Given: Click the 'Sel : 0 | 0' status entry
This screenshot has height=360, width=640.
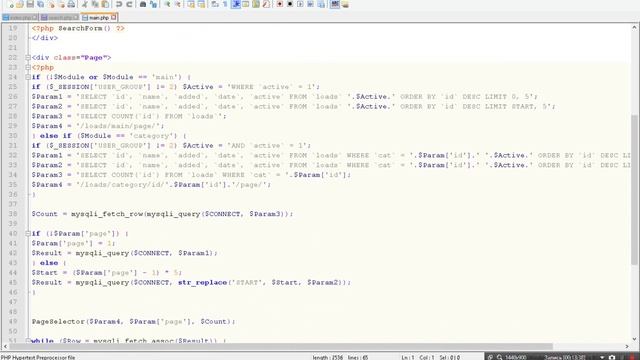Looking at the screenshot, I should point(450,357).
